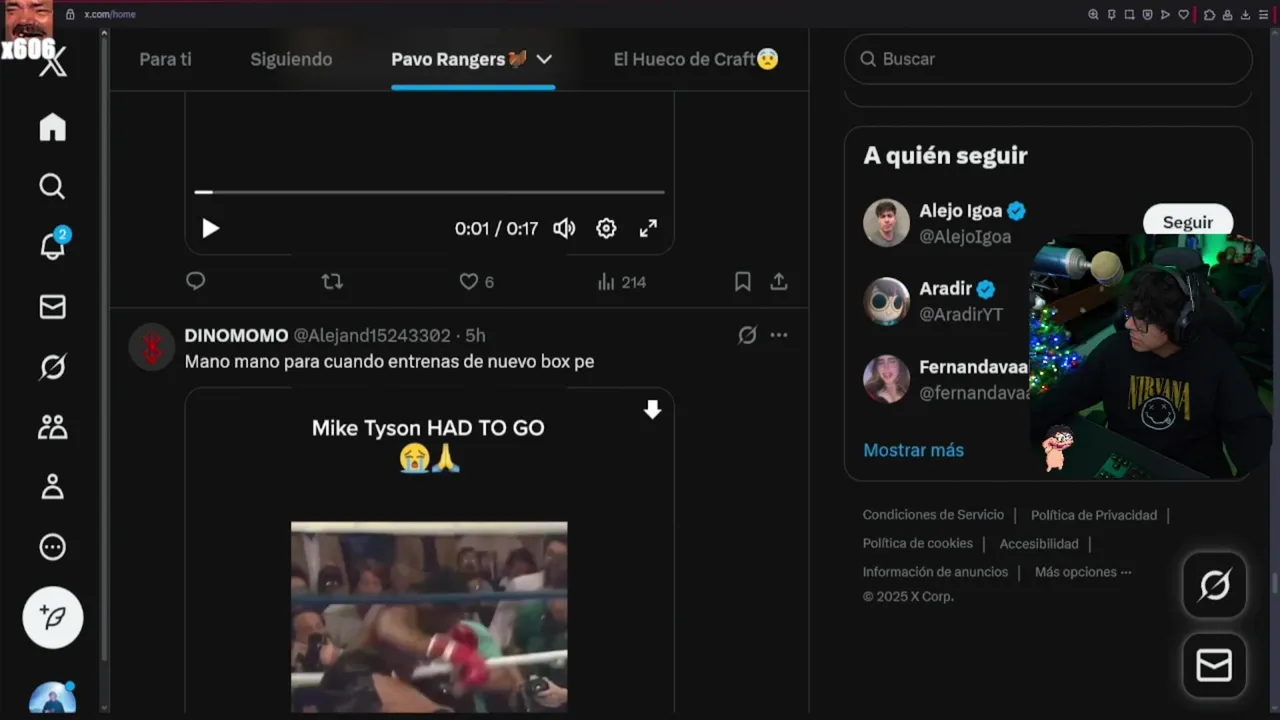Open Messages envelope in the left sidebar
The height and width of the screenshot is (720, 1280).
coord(52,307)
